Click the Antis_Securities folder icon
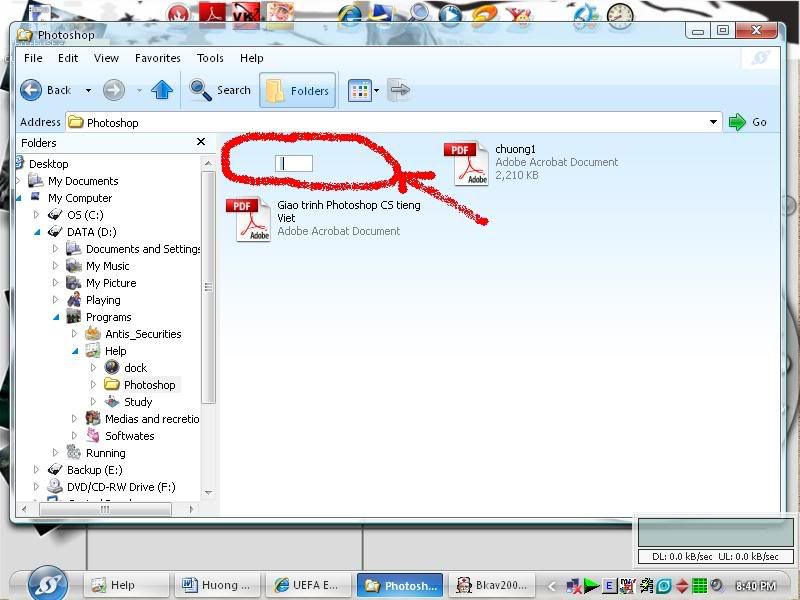This screenshot has width=800, height=600. click(x=93, y=334)
